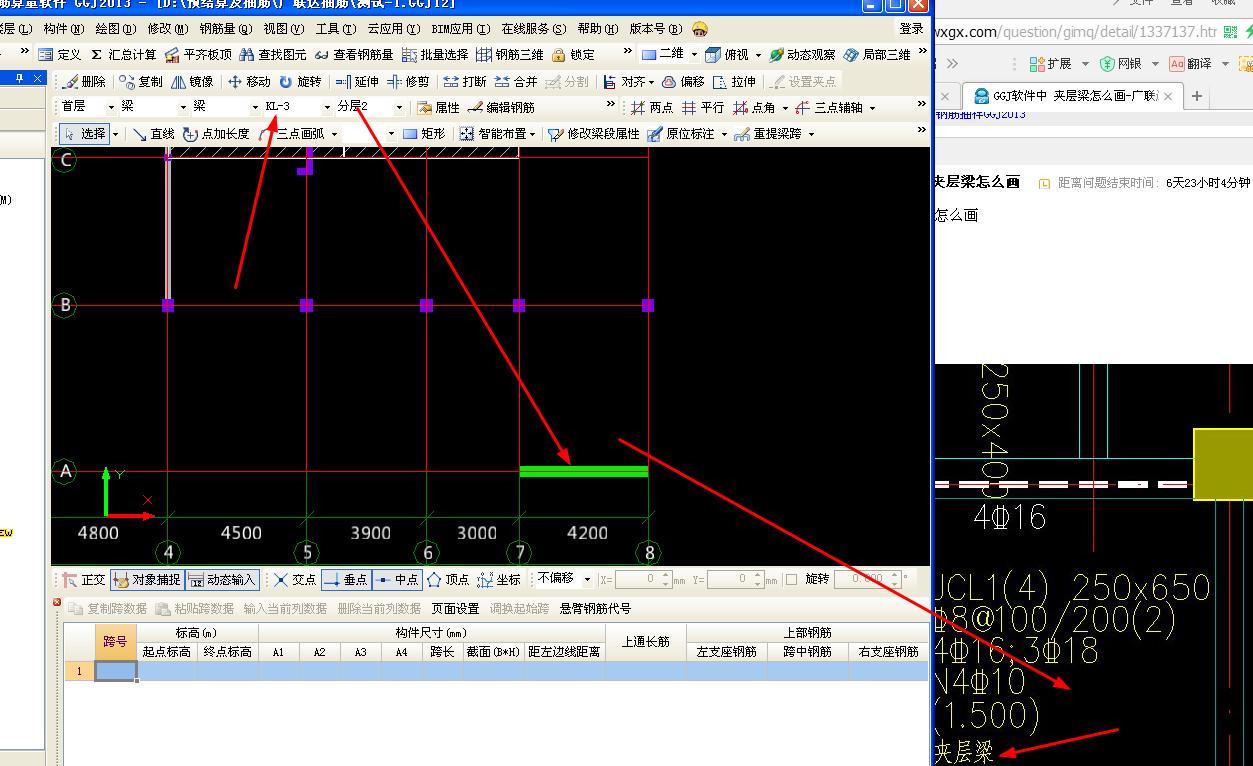Select 直线 line drawing tool
1253x766 pixels.
click(153, 133)
